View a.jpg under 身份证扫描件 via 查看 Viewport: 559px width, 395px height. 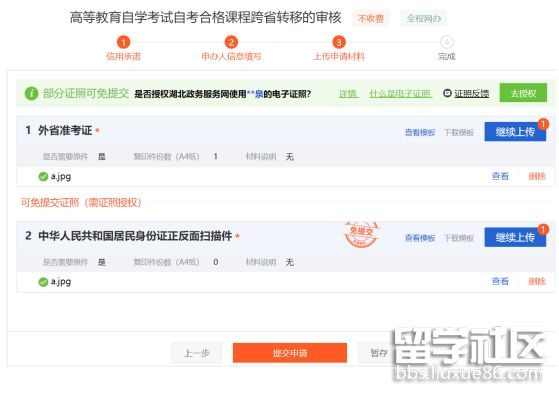point(500,282)
